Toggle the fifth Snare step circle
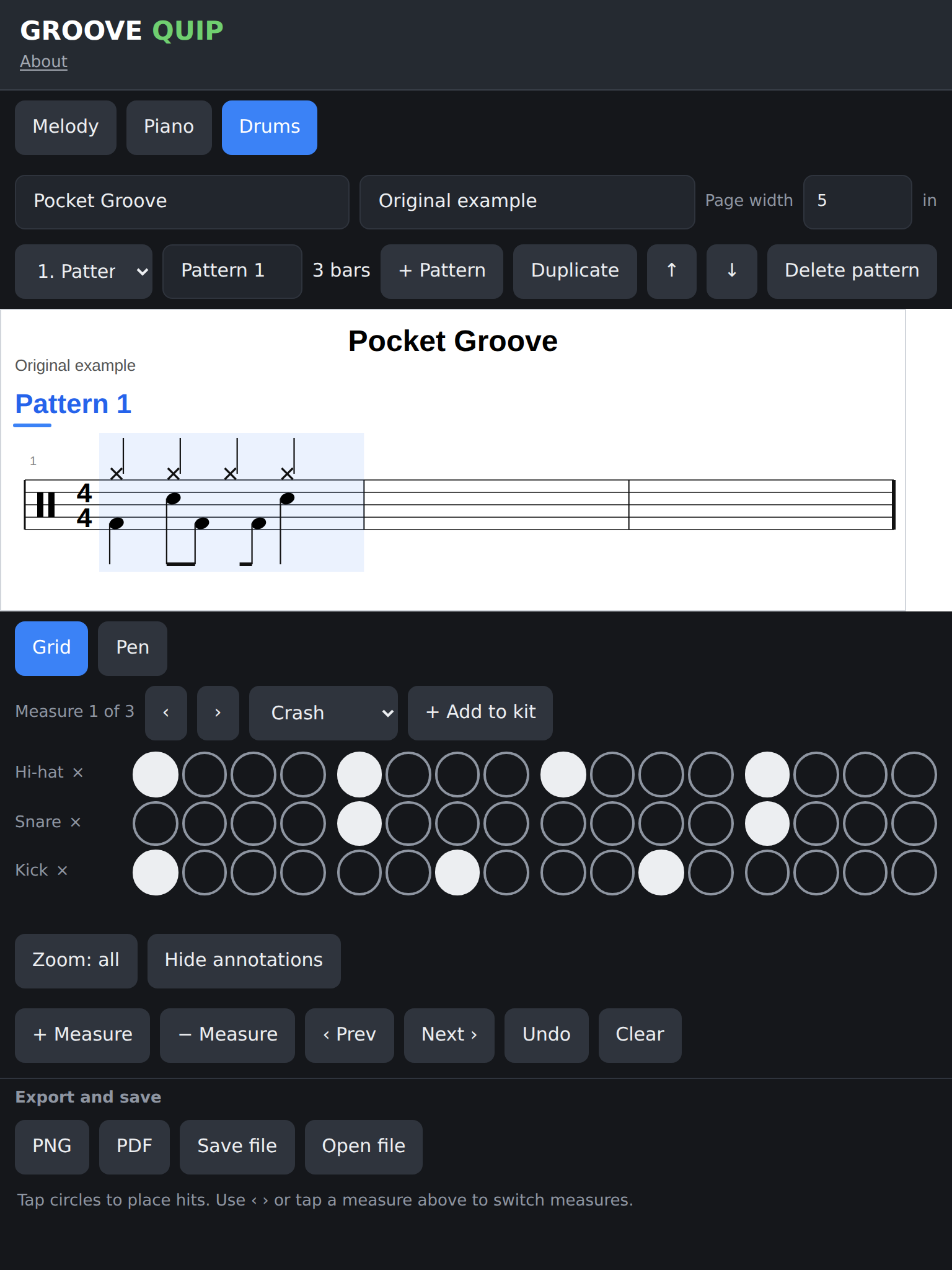 coord(359,824)
